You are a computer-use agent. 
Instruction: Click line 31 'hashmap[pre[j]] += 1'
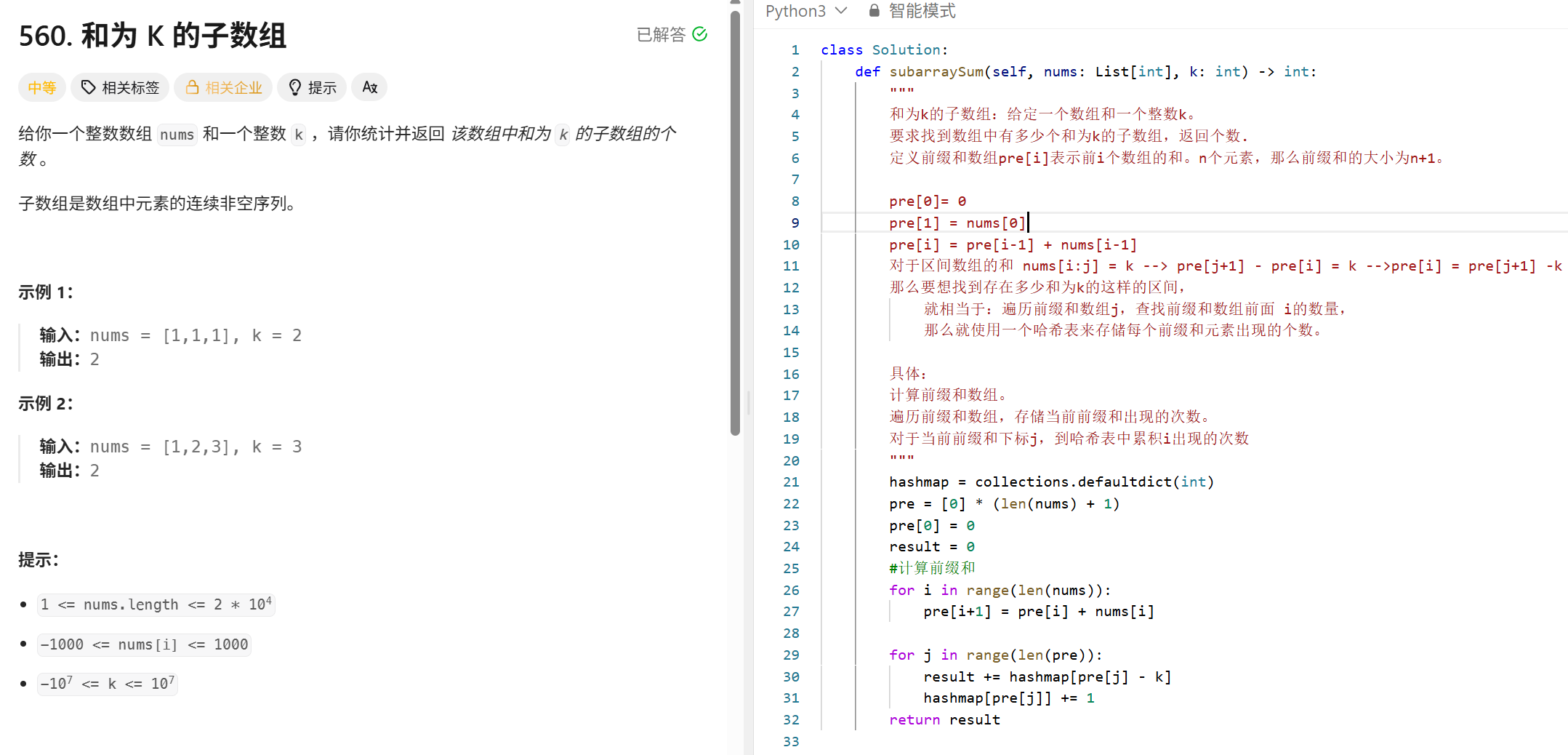tap(1008, 698)
